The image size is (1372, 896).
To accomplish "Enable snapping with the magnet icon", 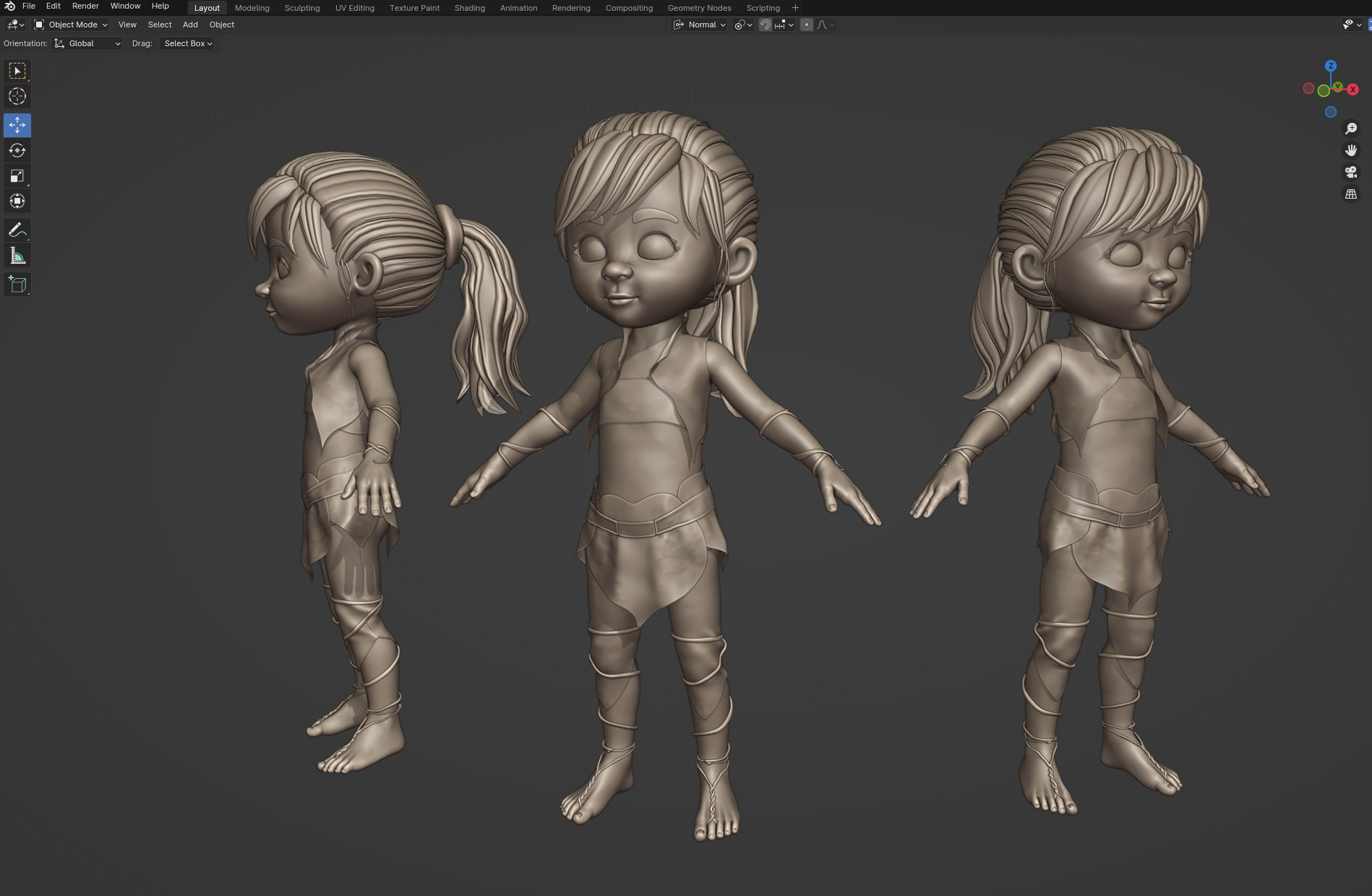I will [765, 24].
